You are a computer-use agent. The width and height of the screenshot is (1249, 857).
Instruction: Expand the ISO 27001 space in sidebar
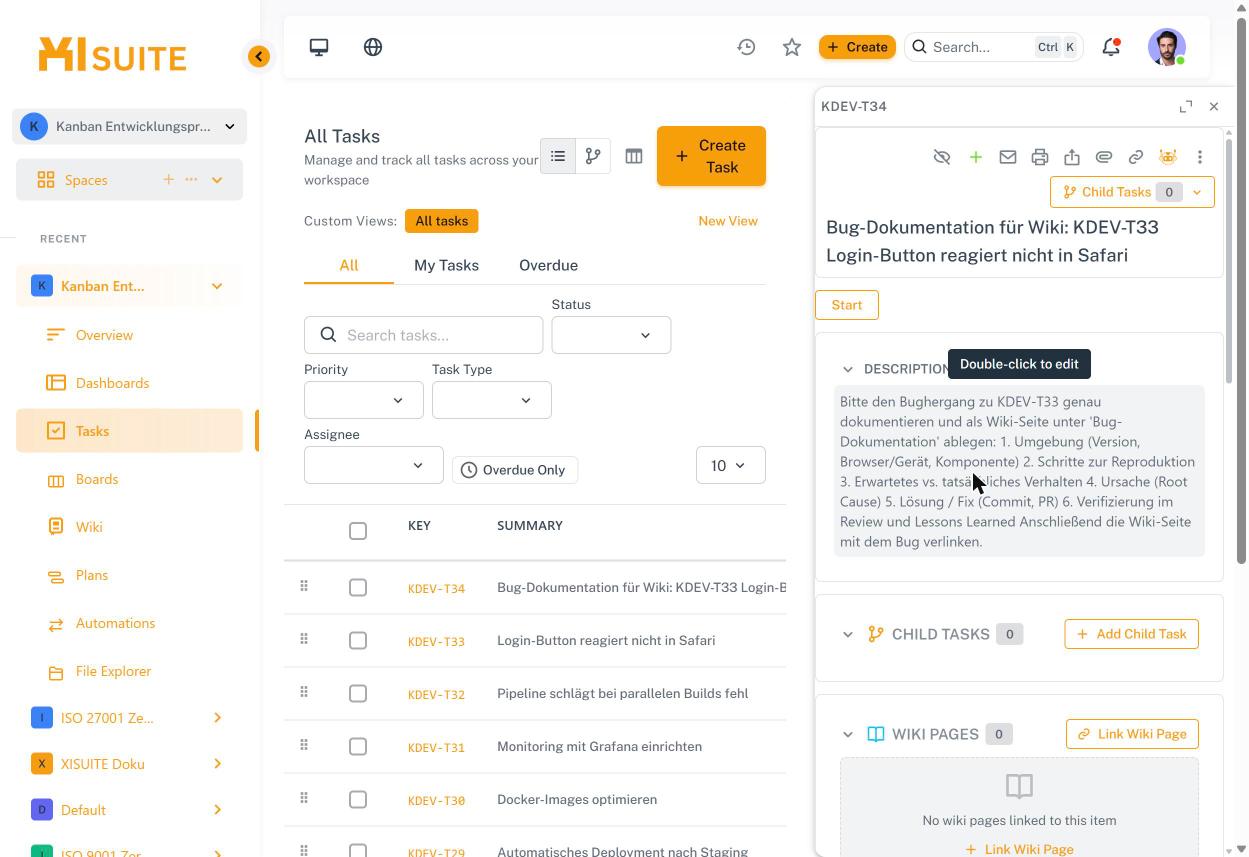(217, 718)
